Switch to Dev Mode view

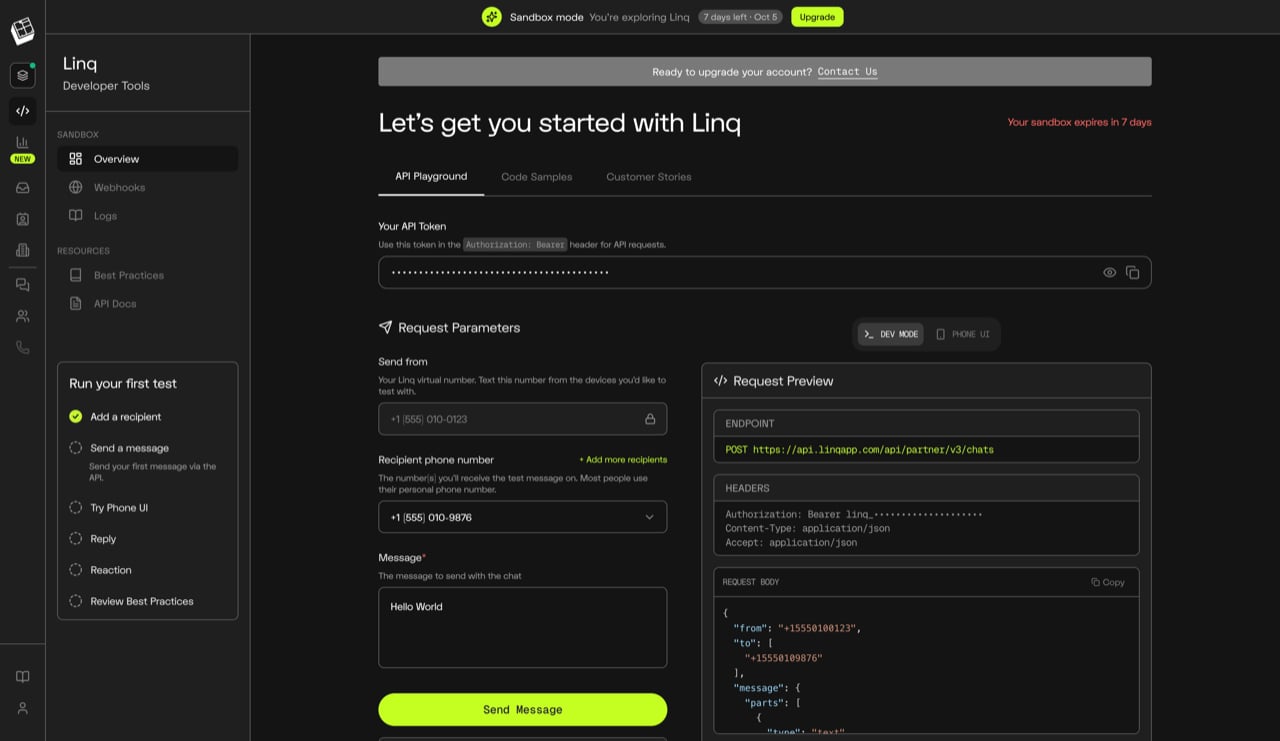(x=891, y=334)
